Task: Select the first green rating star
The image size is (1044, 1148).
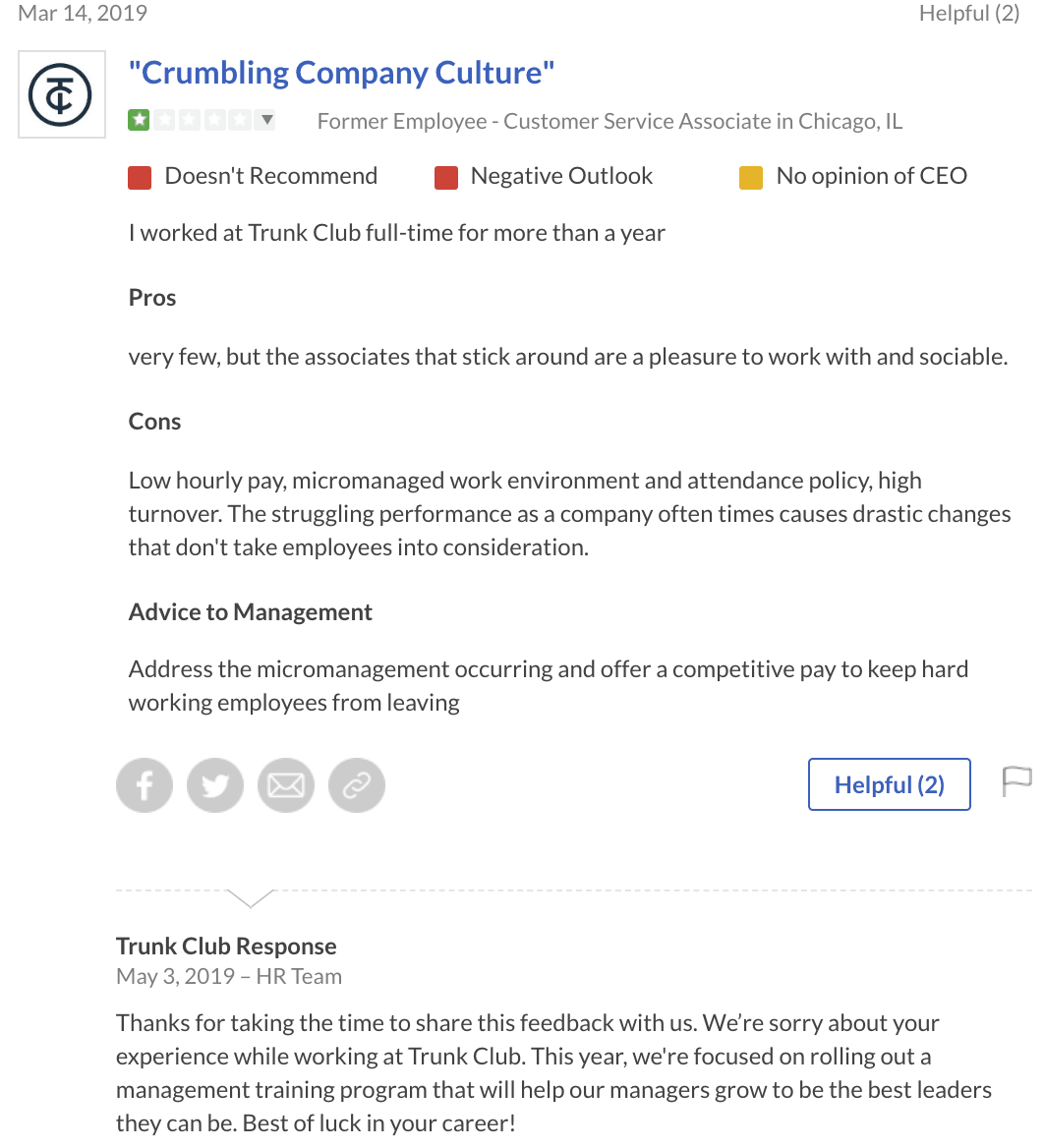Action: click(139, 119)
